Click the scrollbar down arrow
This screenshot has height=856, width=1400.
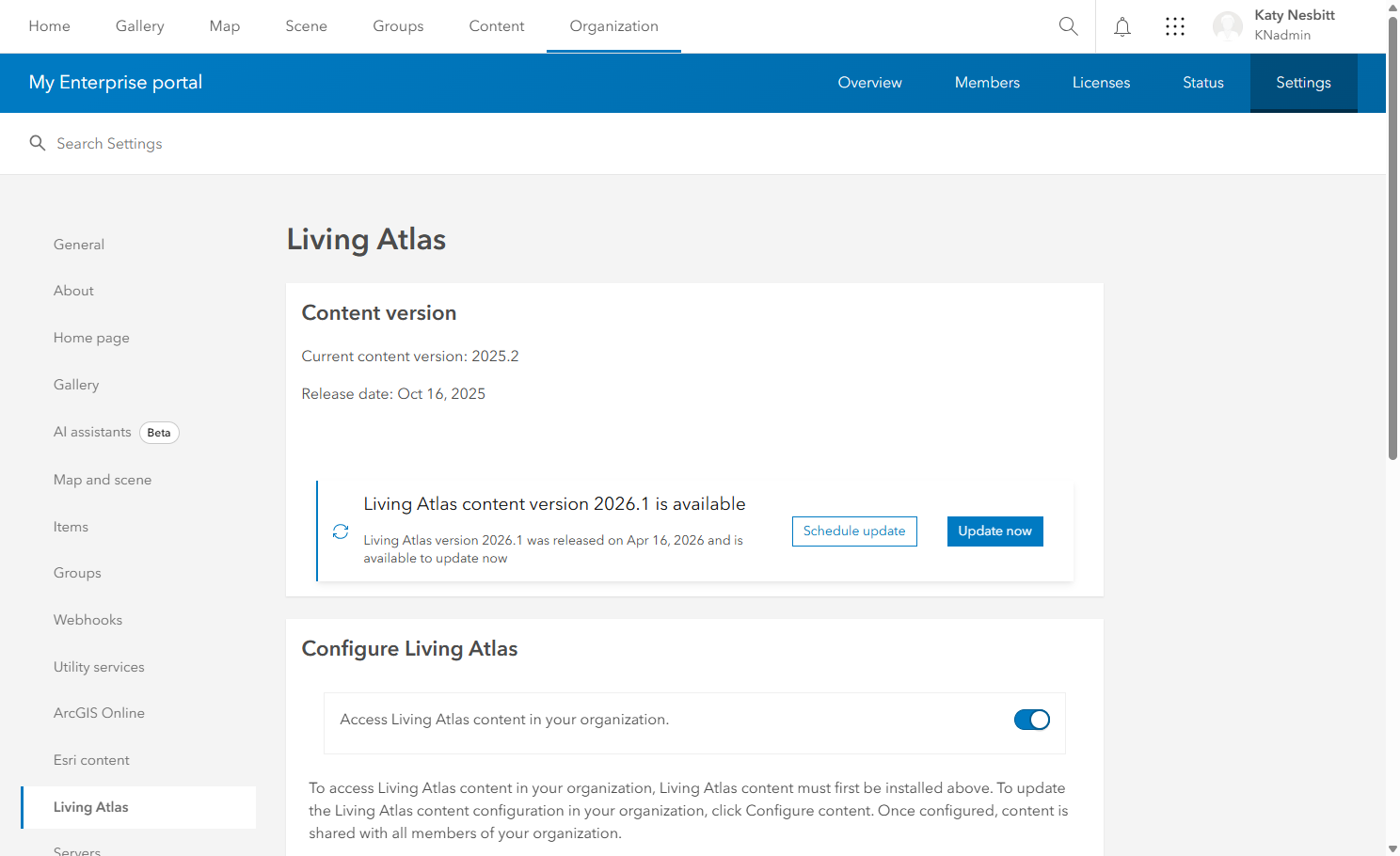point(1393,848)
